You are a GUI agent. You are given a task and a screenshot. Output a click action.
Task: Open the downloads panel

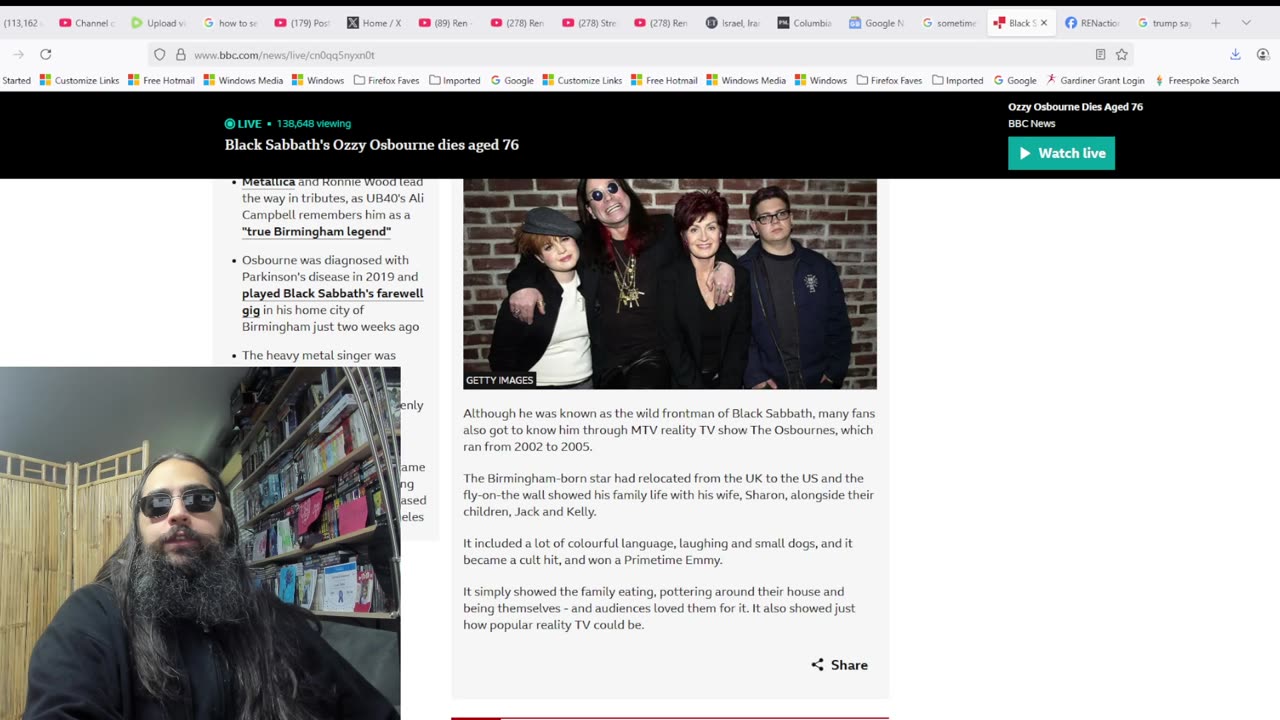tap(1235, 54)
